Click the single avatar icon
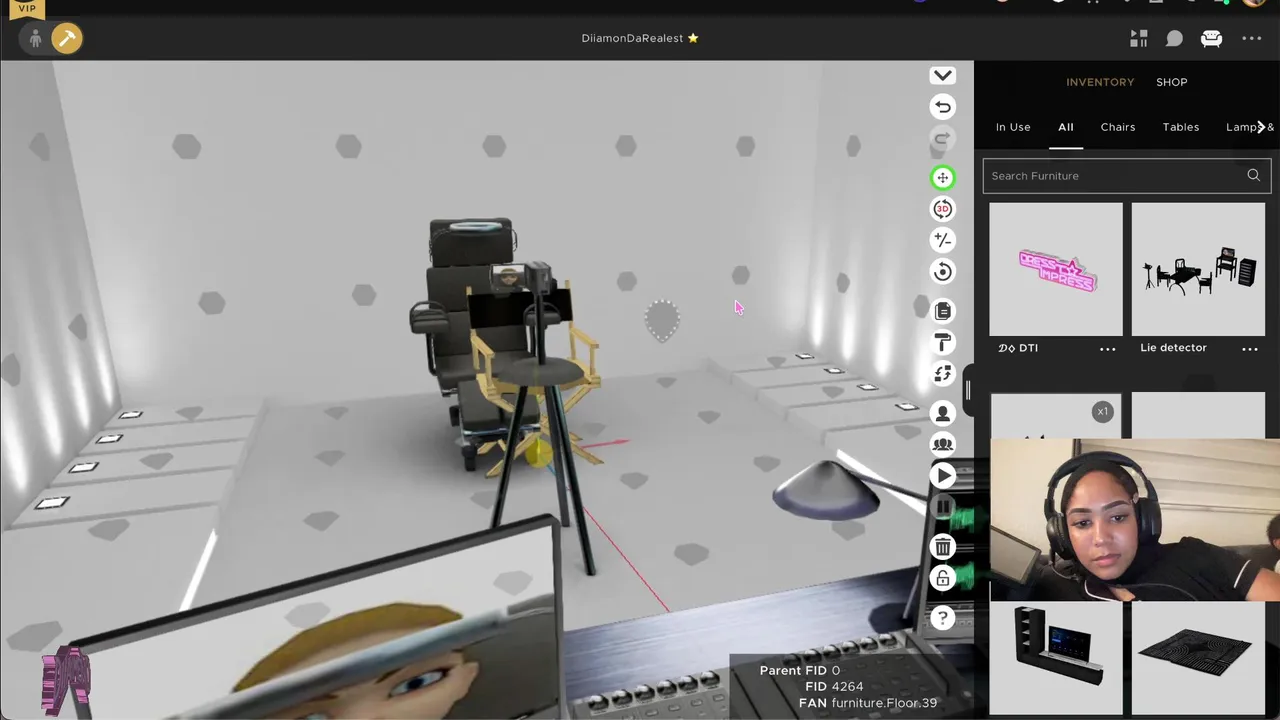This screenshot has width=1280, height=720. (x=942, y=413)
